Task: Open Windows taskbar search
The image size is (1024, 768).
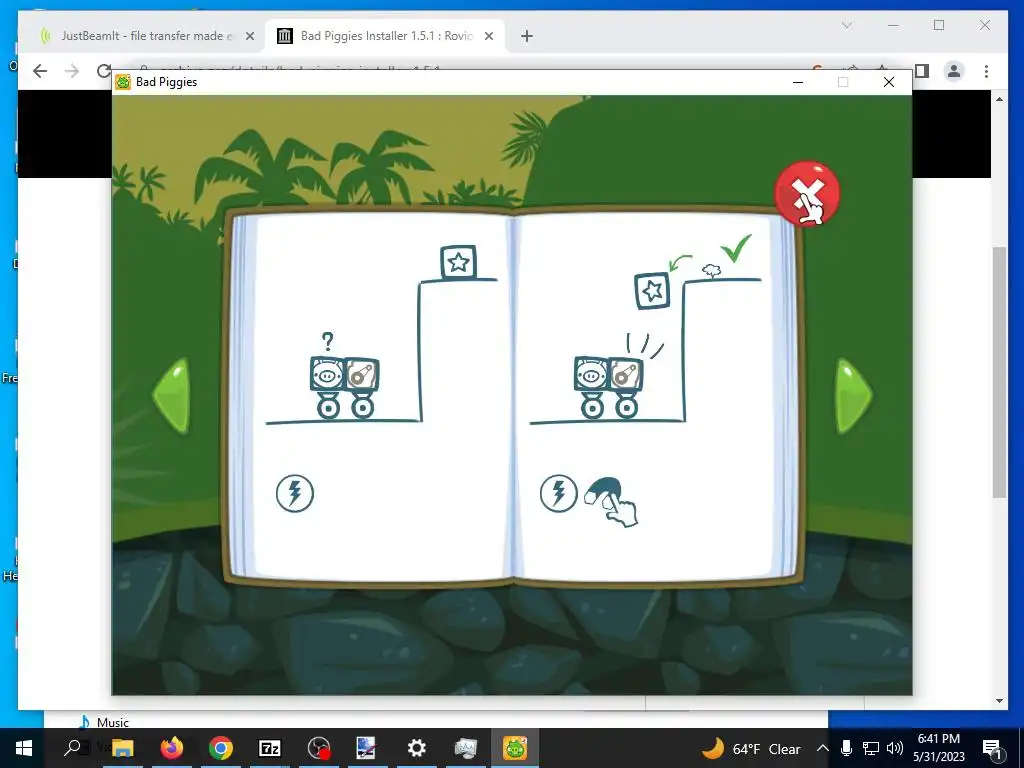Action: (x=73, y=748)
